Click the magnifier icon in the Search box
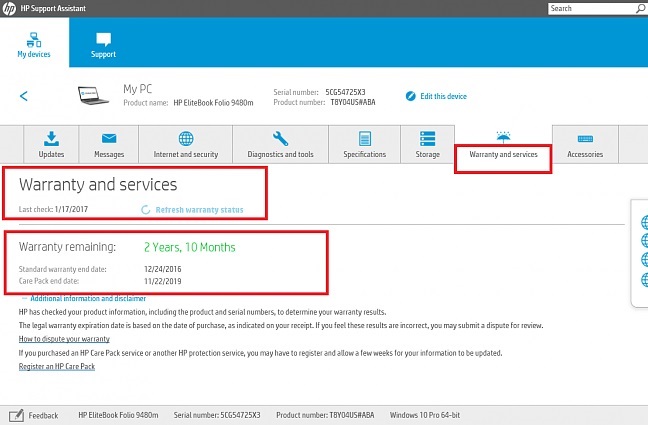648x425 pixels. (x=641, y=8)
